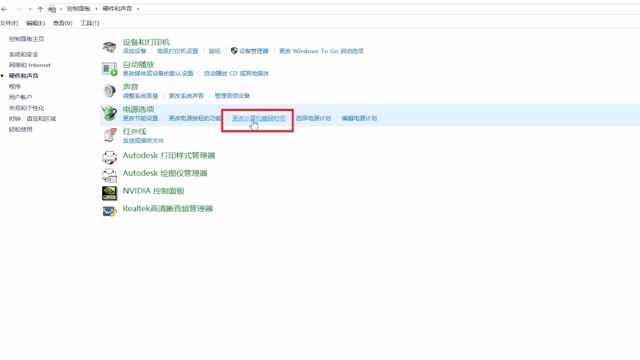This screenshot has width=640, height=360.
Task: Click the Autodesk 绘图仪管理器 icon
Action: click(x=109, y=175)
